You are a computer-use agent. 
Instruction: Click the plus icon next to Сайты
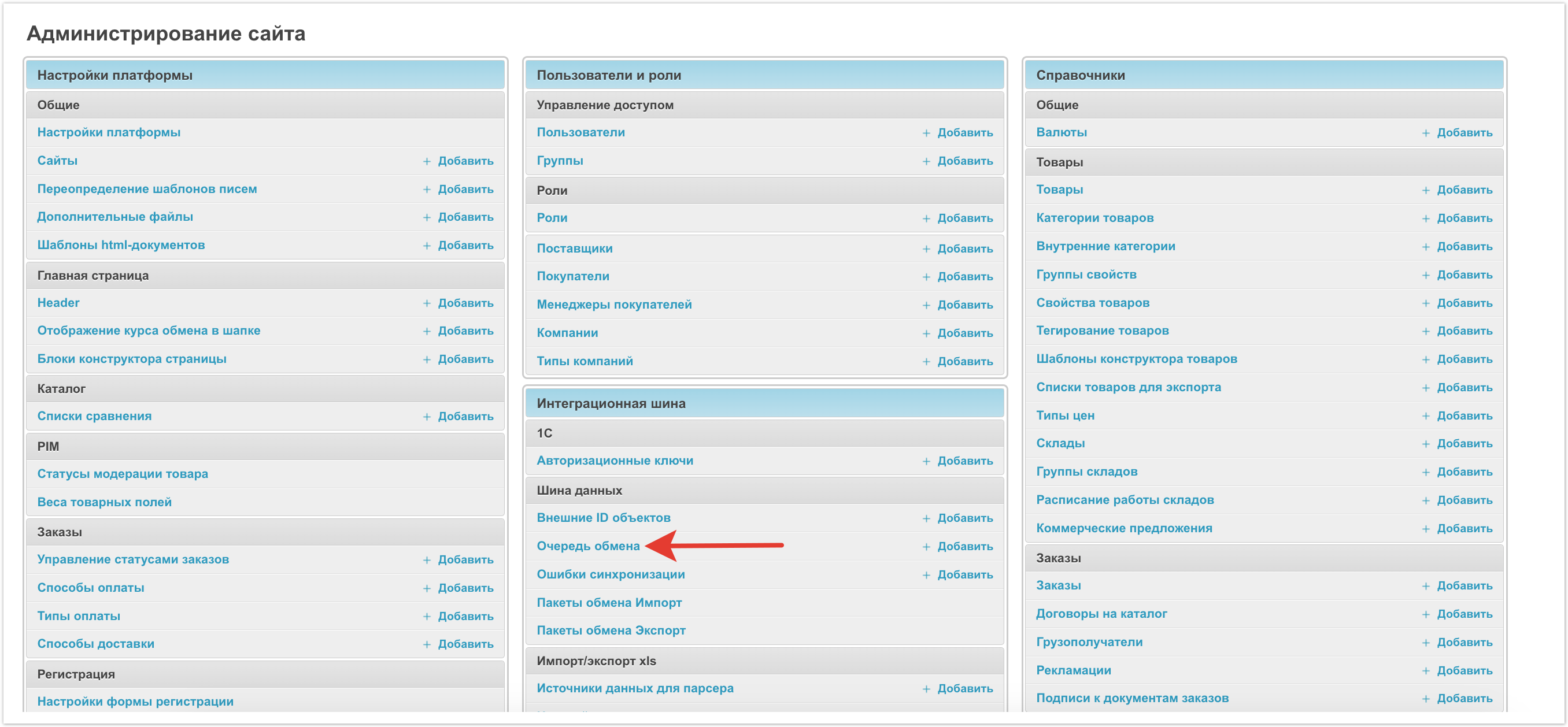[x=427, y=161]
